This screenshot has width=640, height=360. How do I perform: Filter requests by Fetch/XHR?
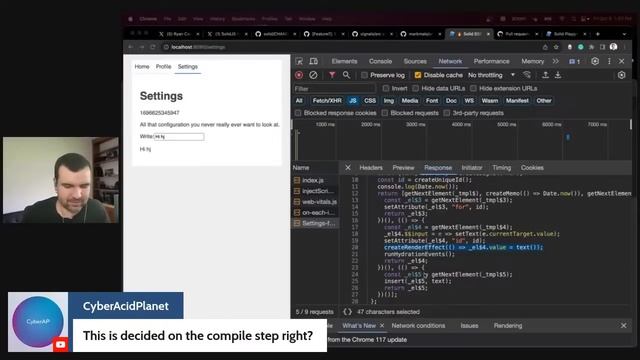[327, 101]
